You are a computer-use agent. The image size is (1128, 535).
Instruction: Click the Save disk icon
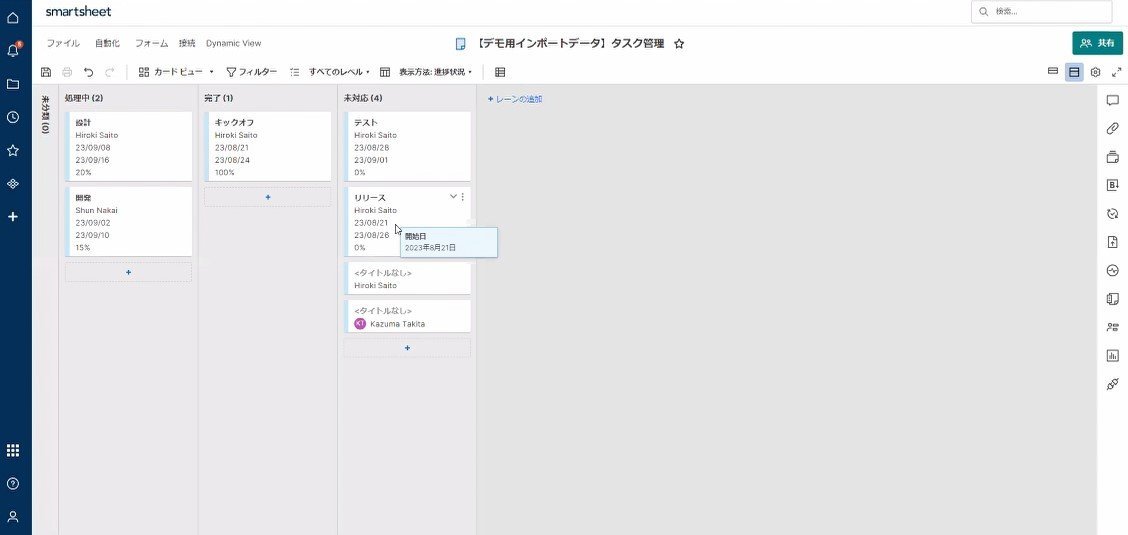point(46,72)
